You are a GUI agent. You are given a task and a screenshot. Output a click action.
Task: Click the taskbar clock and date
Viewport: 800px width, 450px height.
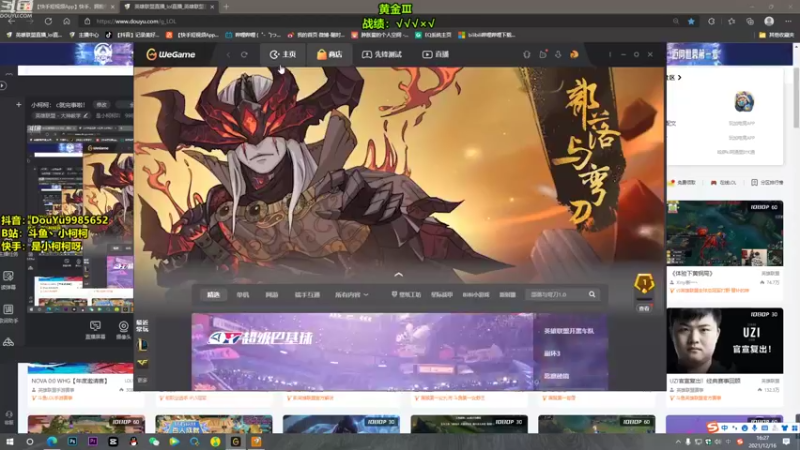coord(763,441)
